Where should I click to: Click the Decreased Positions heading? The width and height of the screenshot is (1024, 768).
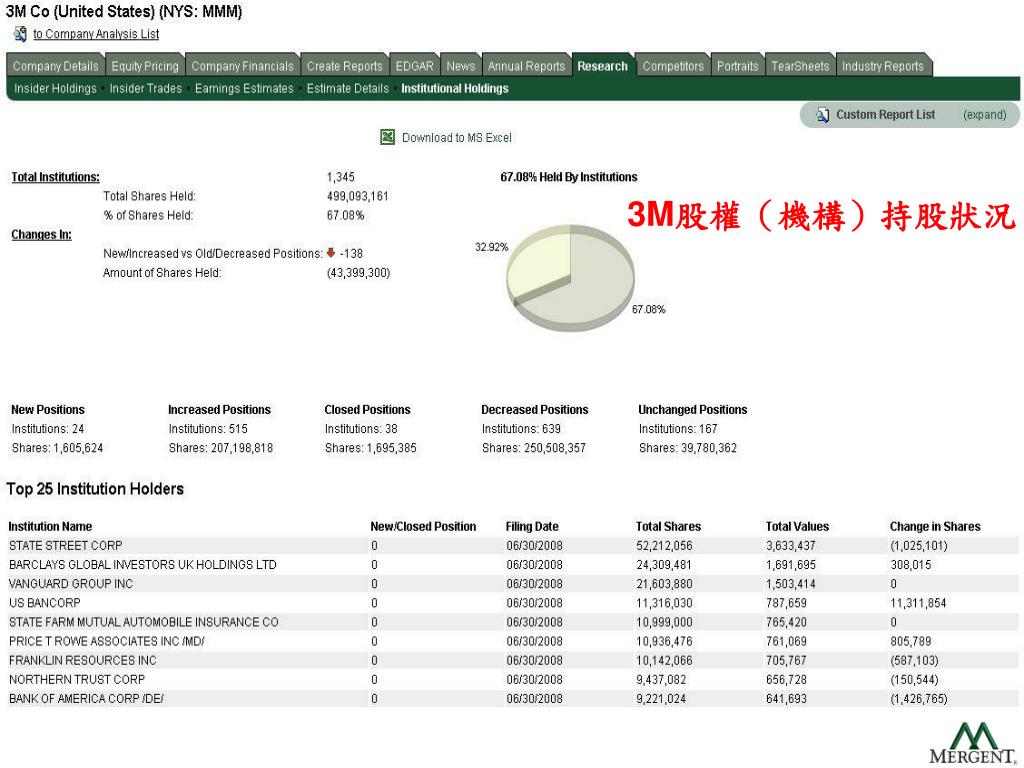[535, 409]
